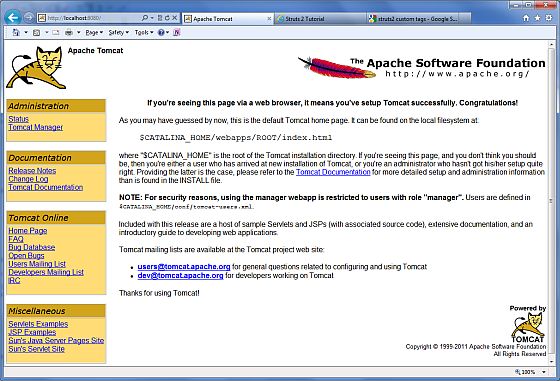The width and height of the screenshot is (560, 381).
Task: Open Sun's Servlet Site link
Action: tap(36, 349)
